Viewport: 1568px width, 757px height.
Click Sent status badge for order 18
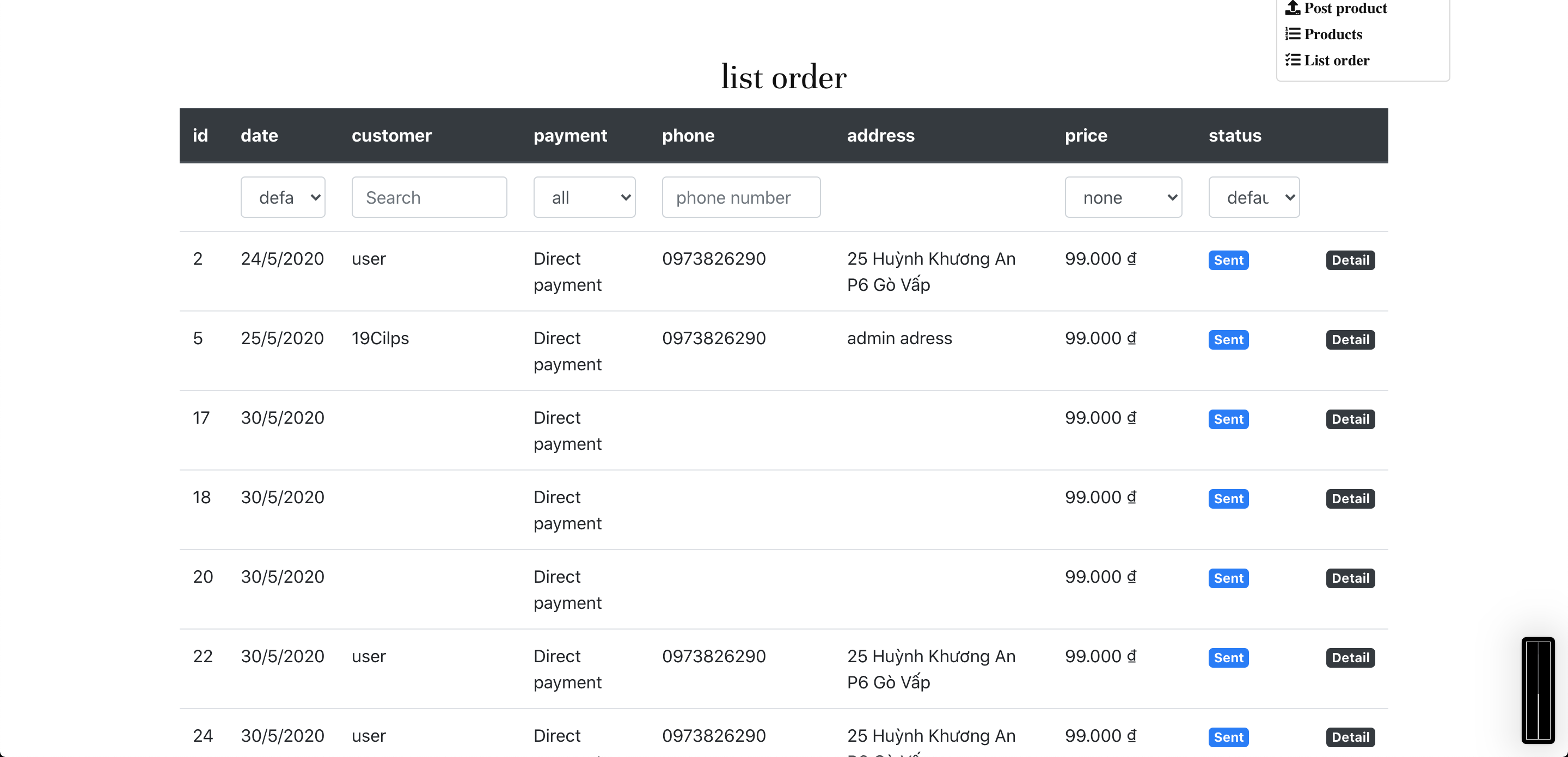point(1228,498)
